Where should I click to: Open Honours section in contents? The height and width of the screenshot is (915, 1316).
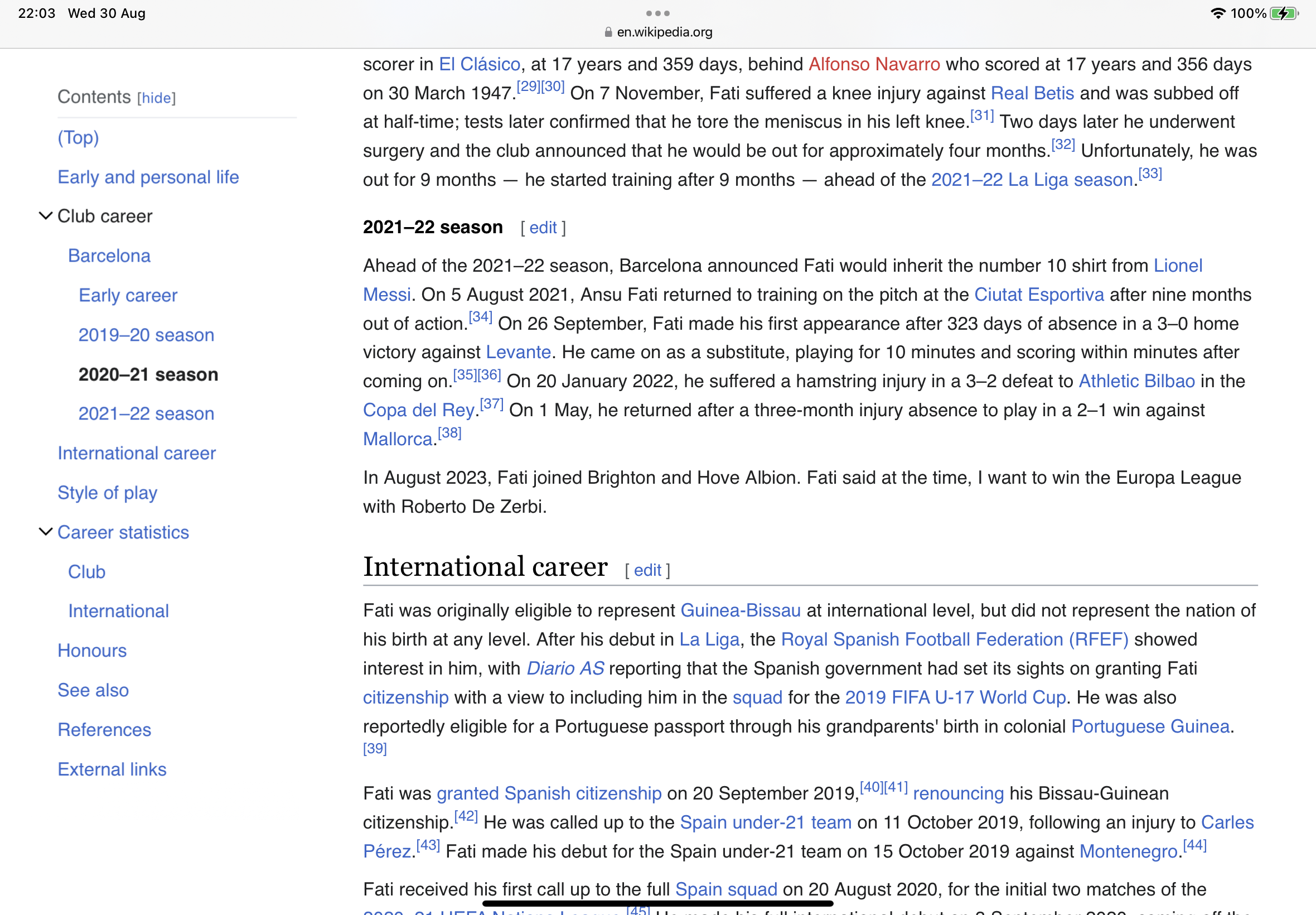(92, 651)
